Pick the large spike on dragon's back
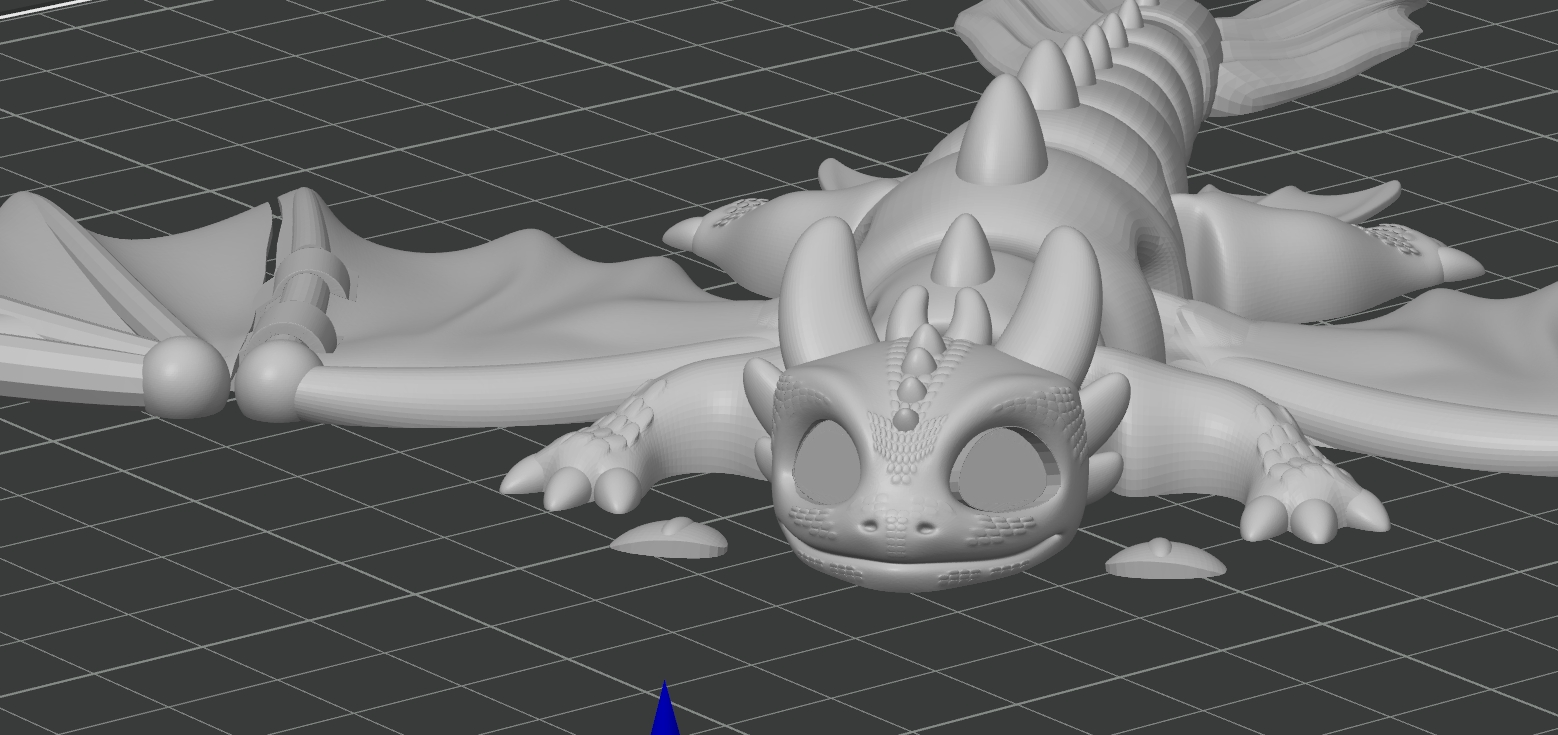 tap(1002, 130)
